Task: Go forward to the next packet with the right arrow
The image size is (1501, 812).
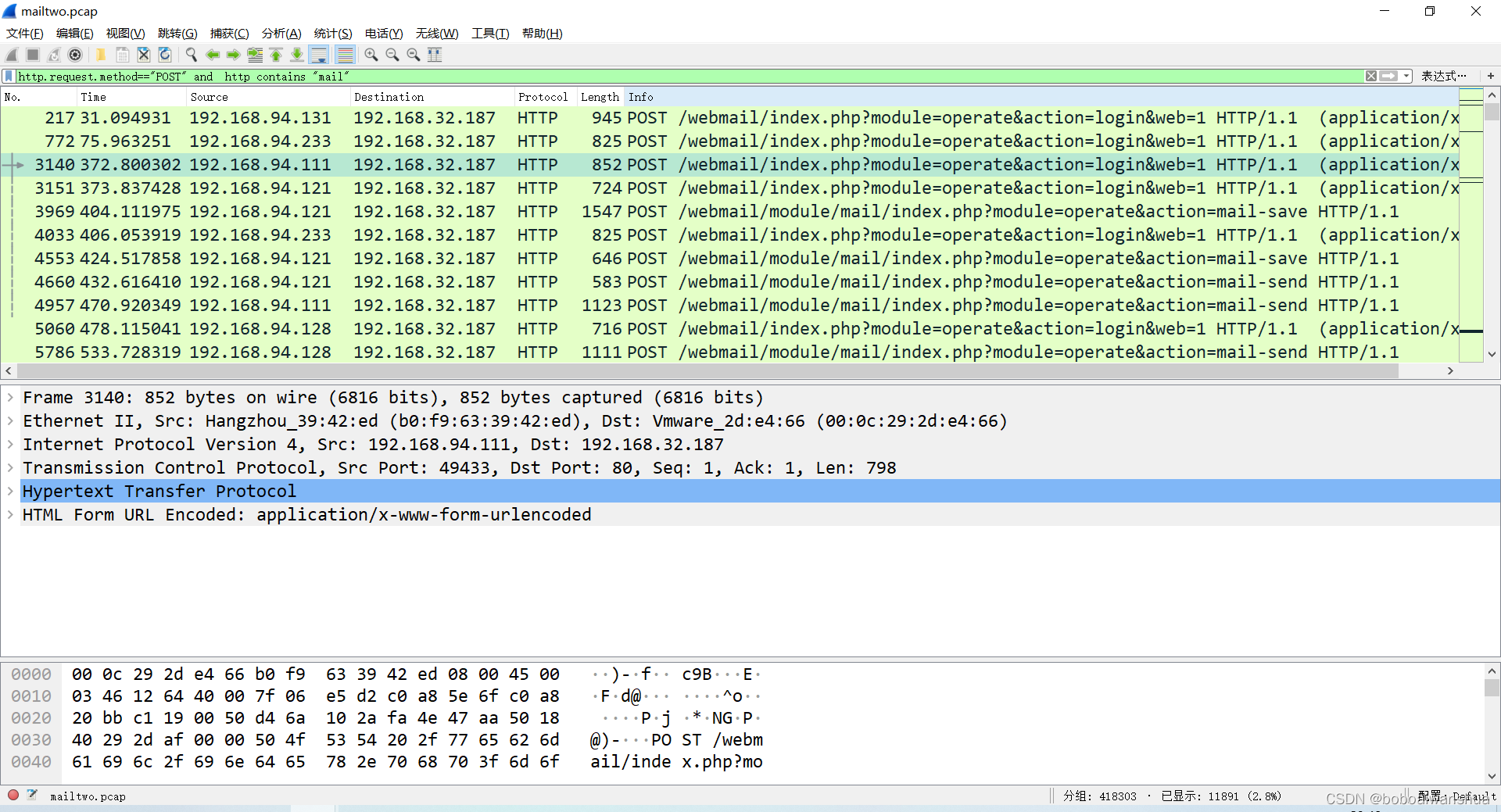Action: click(234, 55)
